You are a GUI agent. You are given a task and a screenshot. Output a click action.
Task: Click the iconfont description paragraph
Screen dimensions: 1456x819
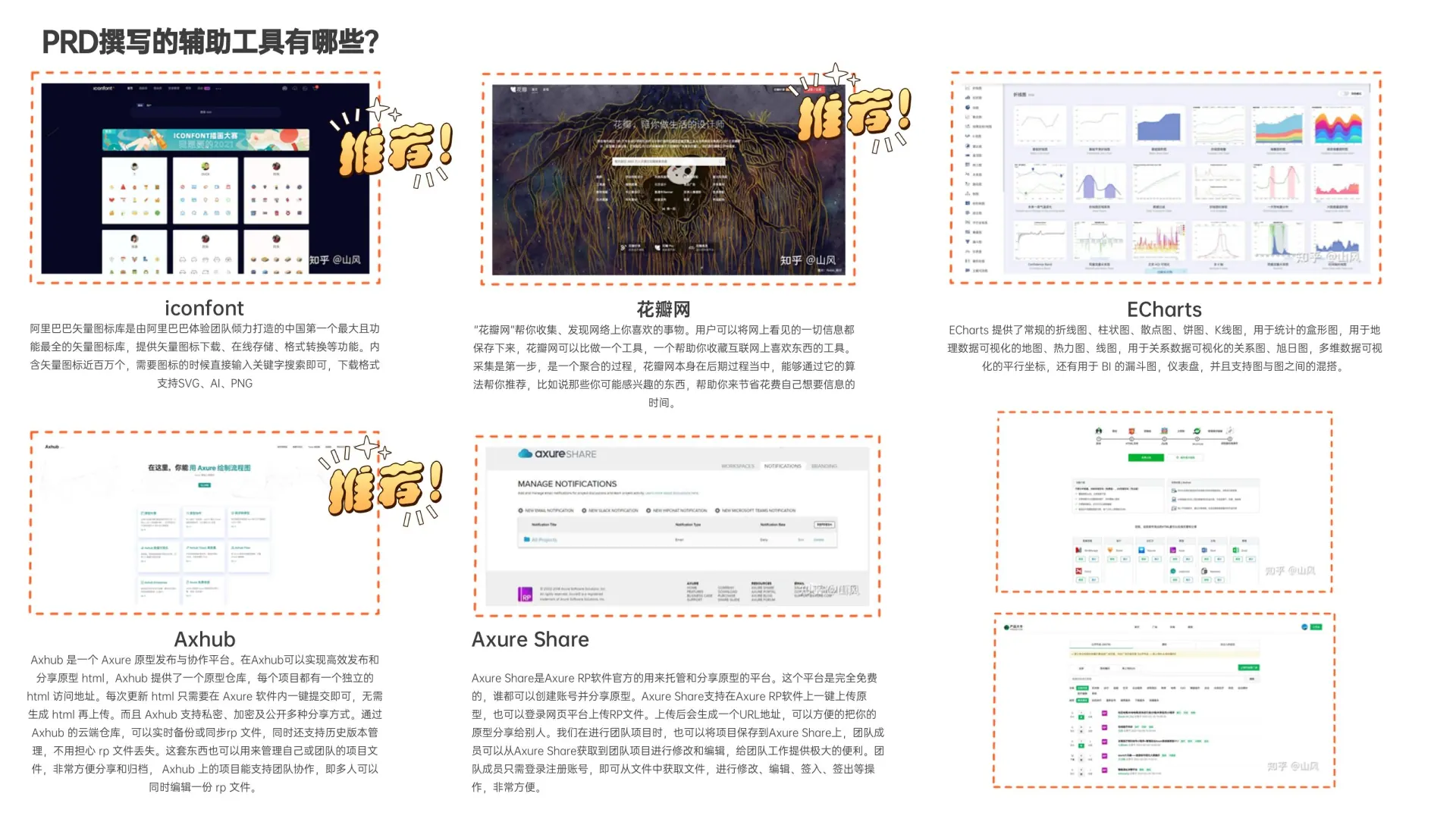[205, 356]
